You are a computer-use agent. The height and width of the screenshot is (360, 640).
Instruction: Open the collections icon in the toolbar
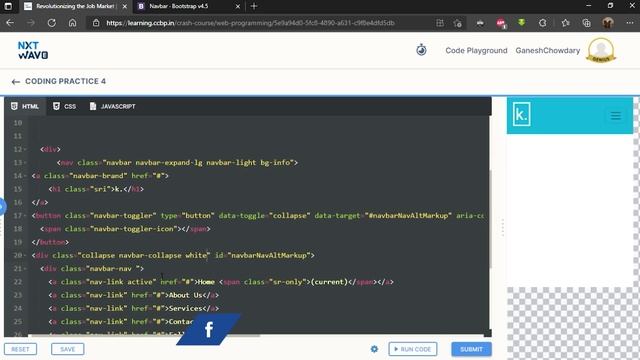(x=587, y=23)
